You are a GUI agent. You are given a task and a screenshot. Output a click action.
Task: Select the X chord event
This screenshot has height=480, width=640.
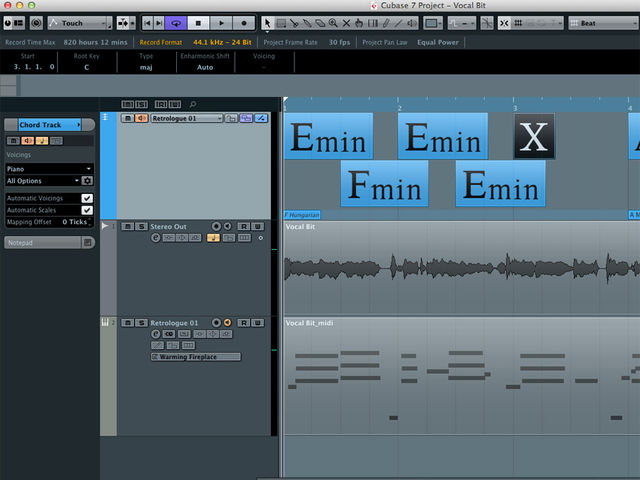click(534, 136)
